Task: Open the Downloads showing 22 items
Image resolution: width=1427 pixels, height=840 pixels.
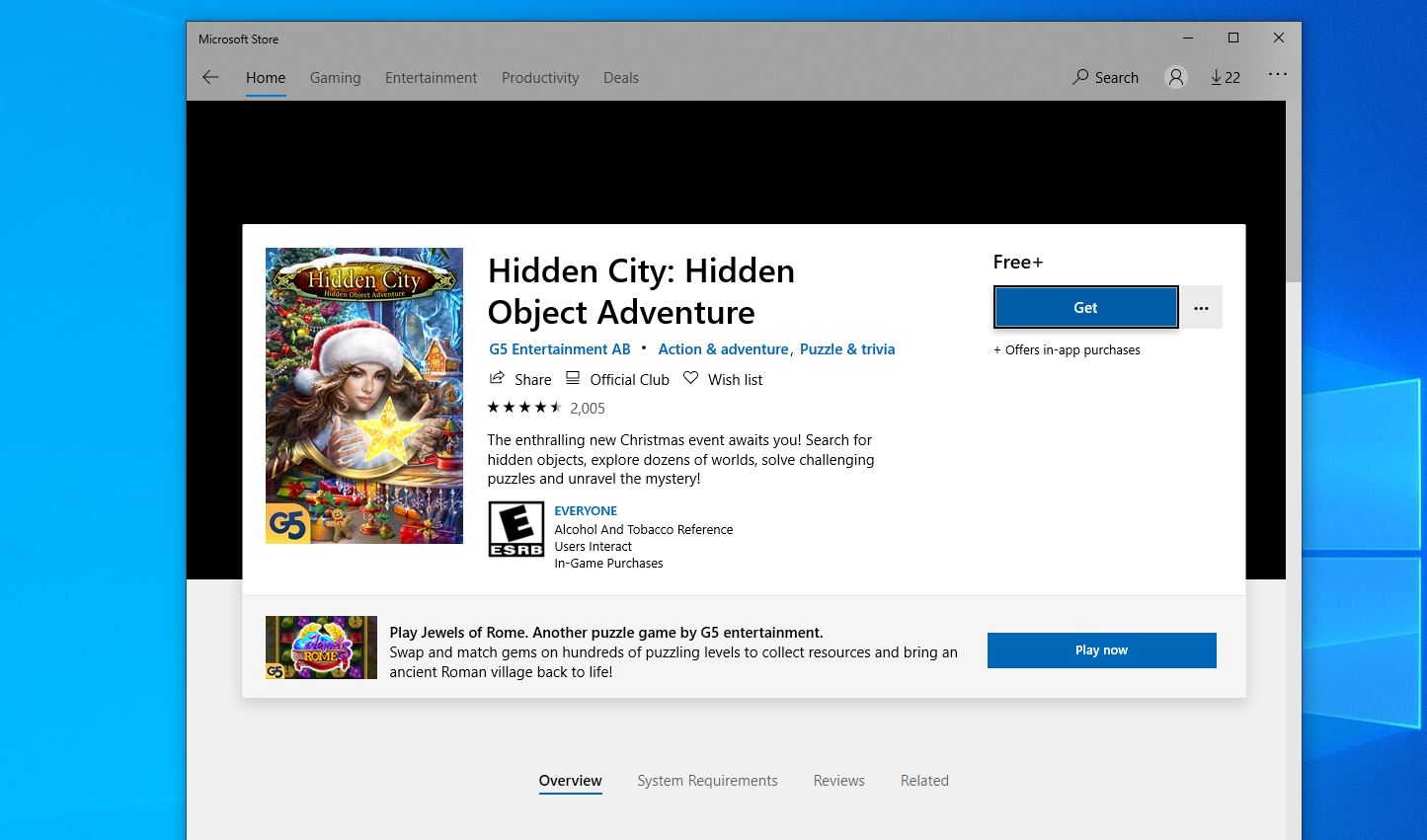Action: pos(1225,77)
